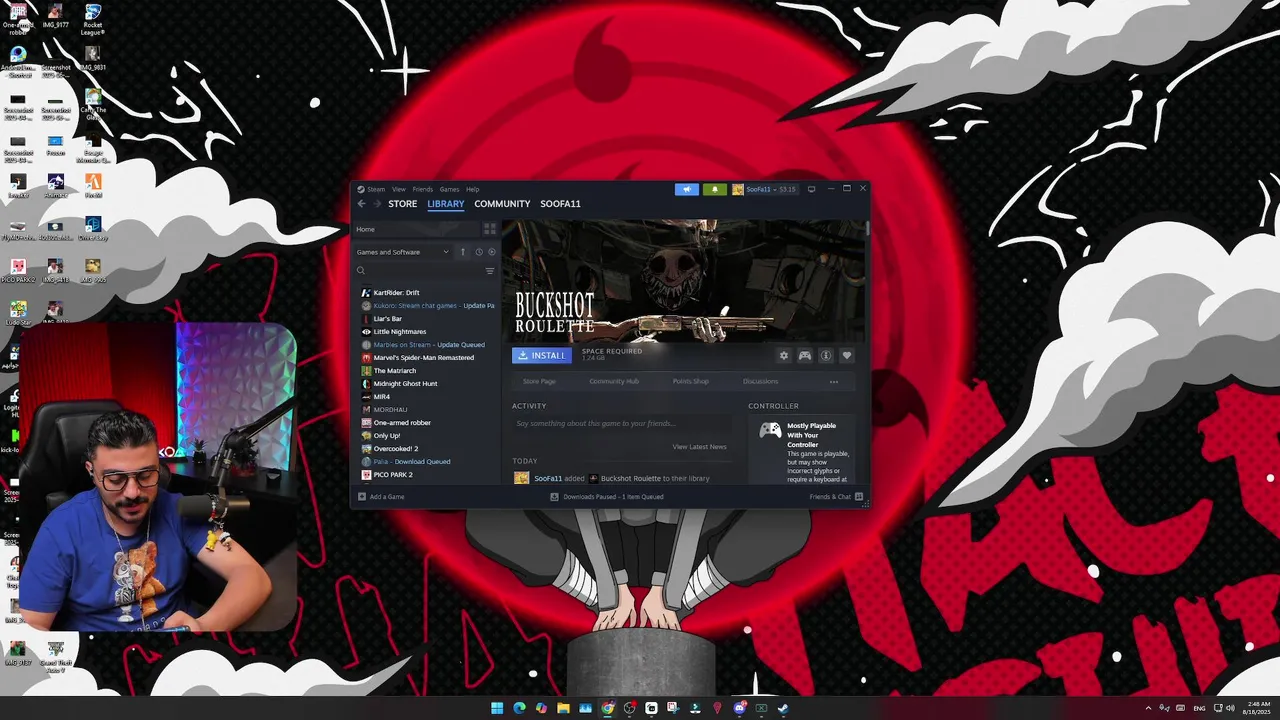Open Friends & Chat

point(836,496)
